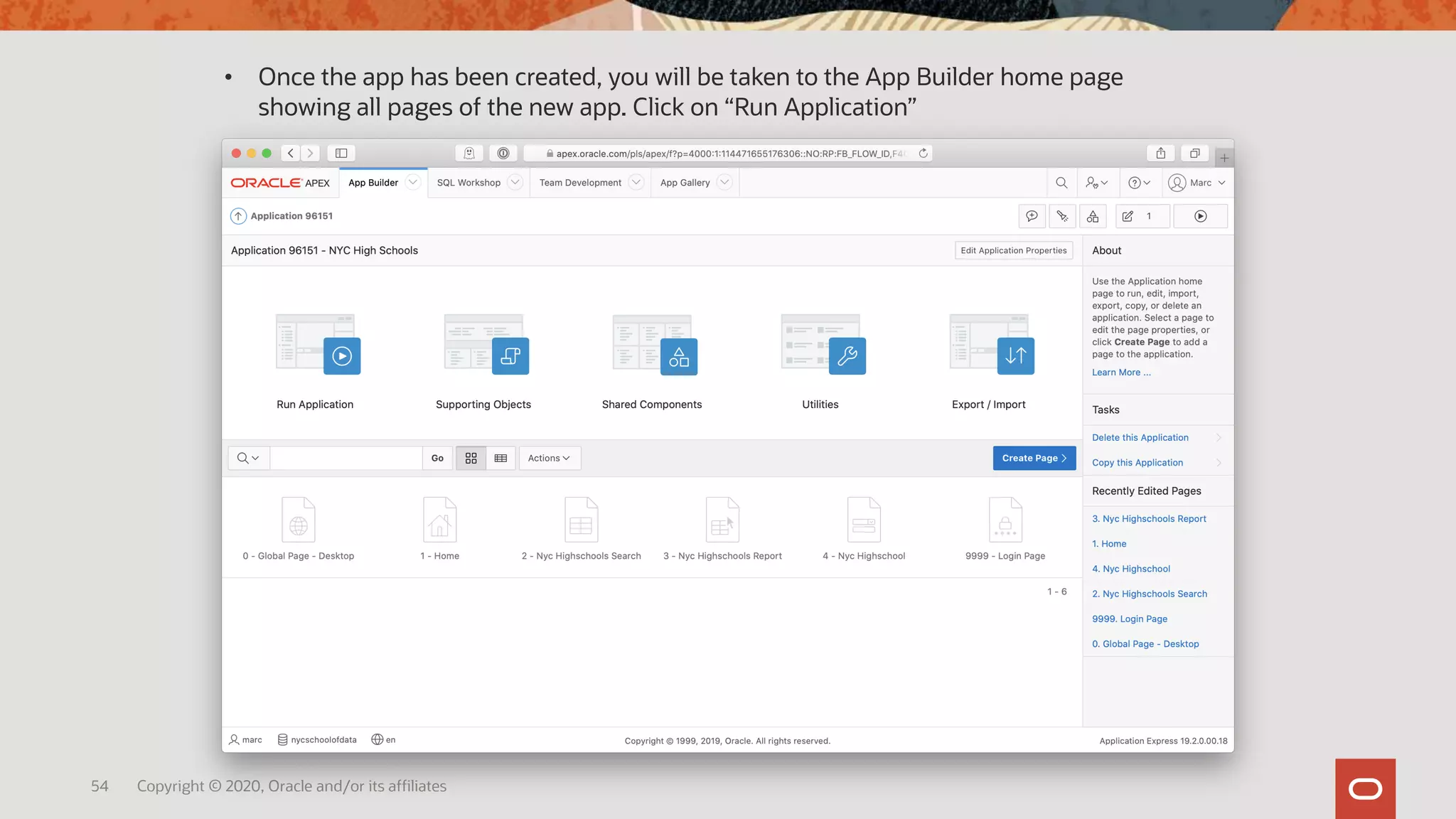The width and height of the screenshot is (1456, 819).
Task: Click the Go button
Action: click(437, 459)
